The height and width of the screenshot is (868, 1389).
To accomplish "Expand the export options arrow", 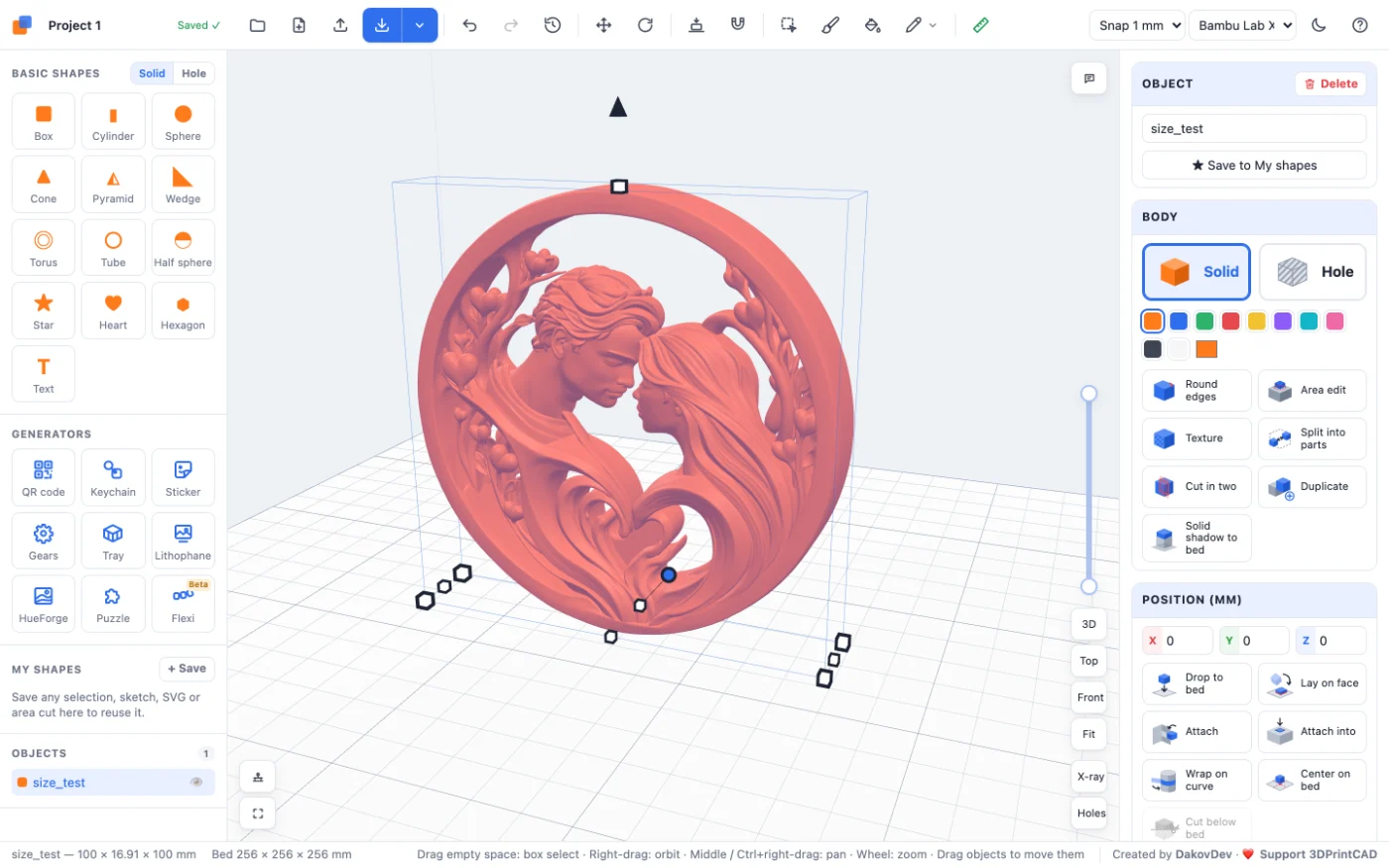I will (420, 25).
